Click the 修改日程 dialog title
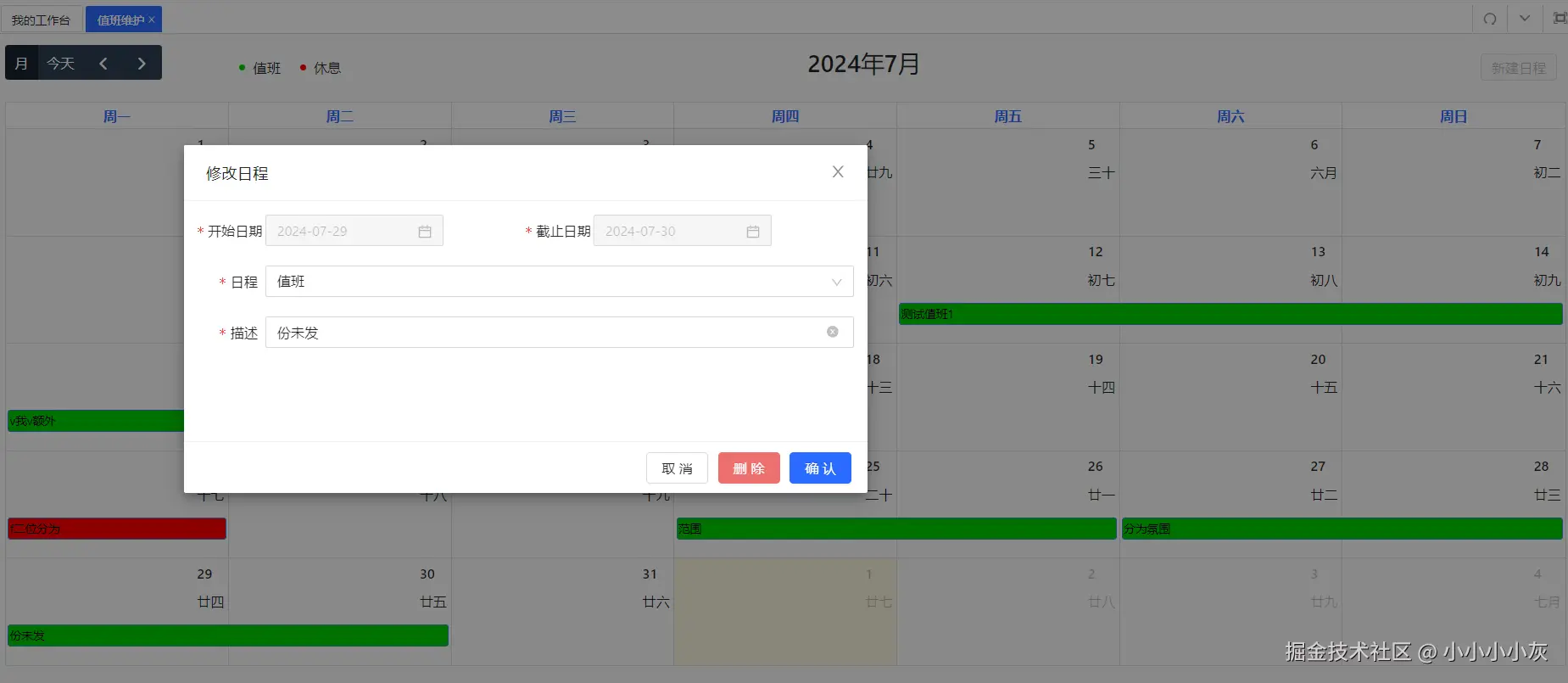The height and width of the screenshot is (683, 1568). click(237, 173)
